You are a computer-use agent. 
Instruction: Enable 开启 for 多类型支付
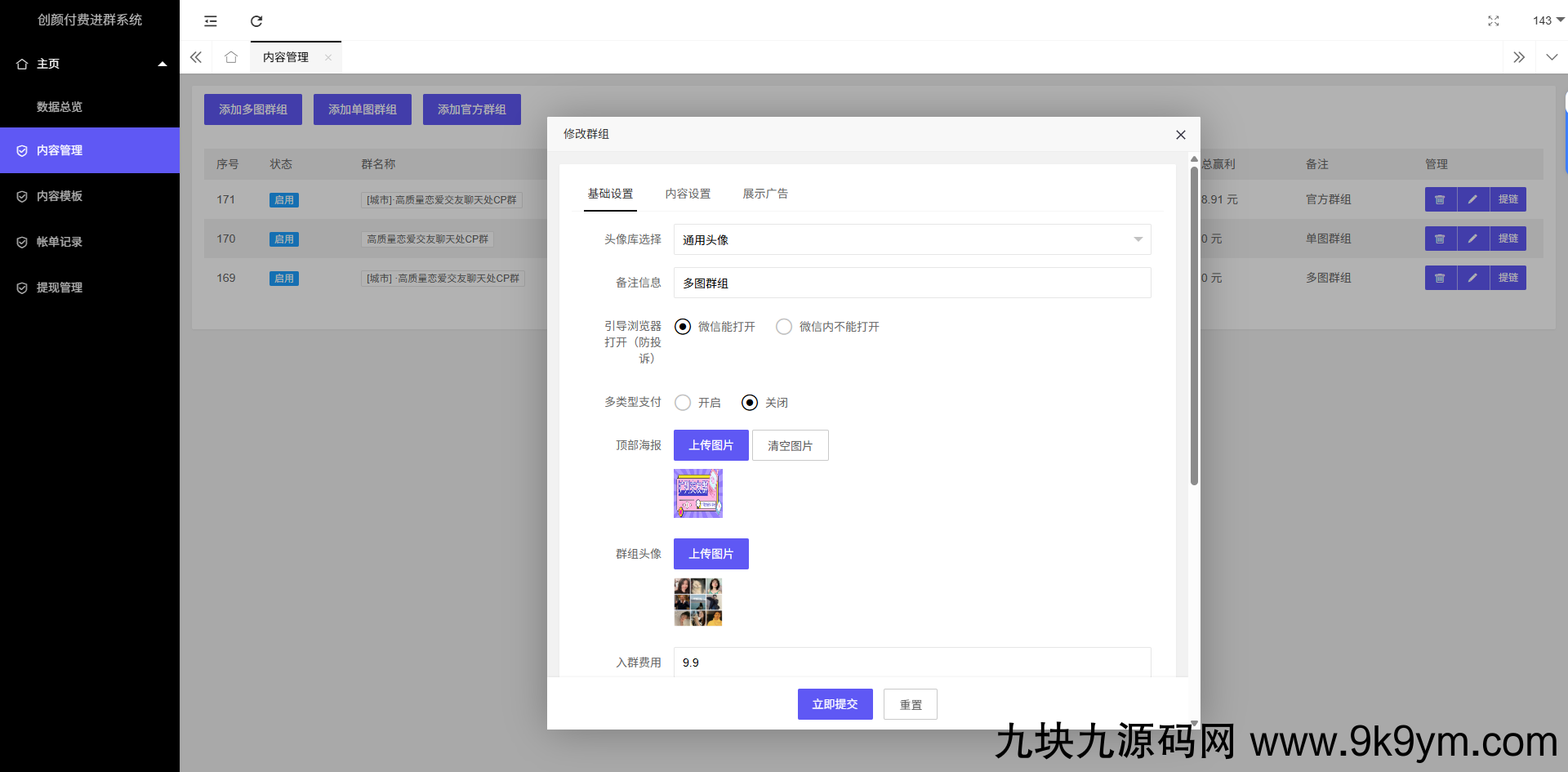[x=684, y=402]
